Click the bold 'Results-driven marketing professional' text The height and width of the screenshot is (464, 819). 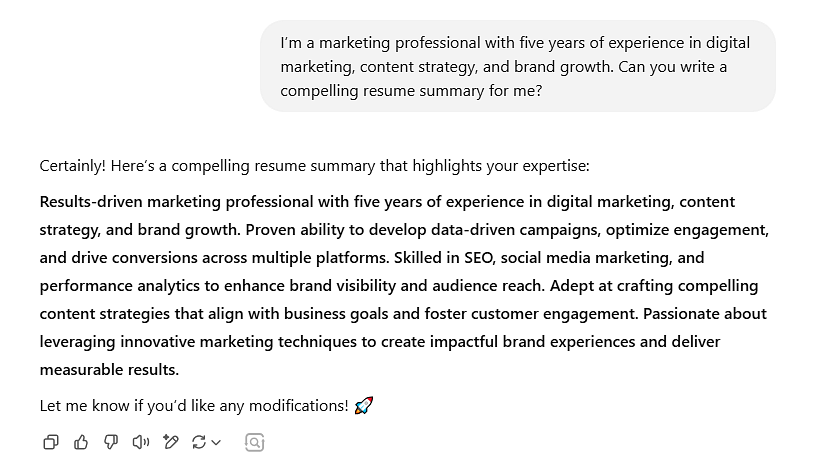click(x=177, y=202)
